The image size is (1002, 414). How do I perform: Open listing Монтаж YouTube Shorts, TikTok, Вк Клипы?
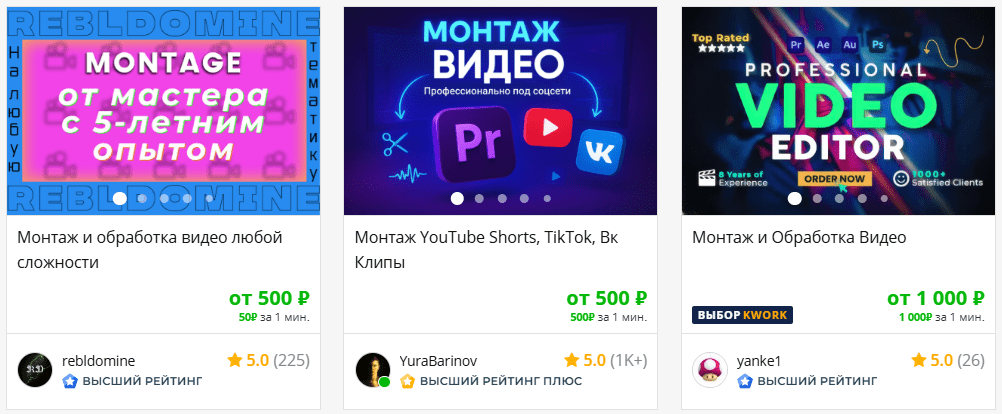tap(486, 250)
